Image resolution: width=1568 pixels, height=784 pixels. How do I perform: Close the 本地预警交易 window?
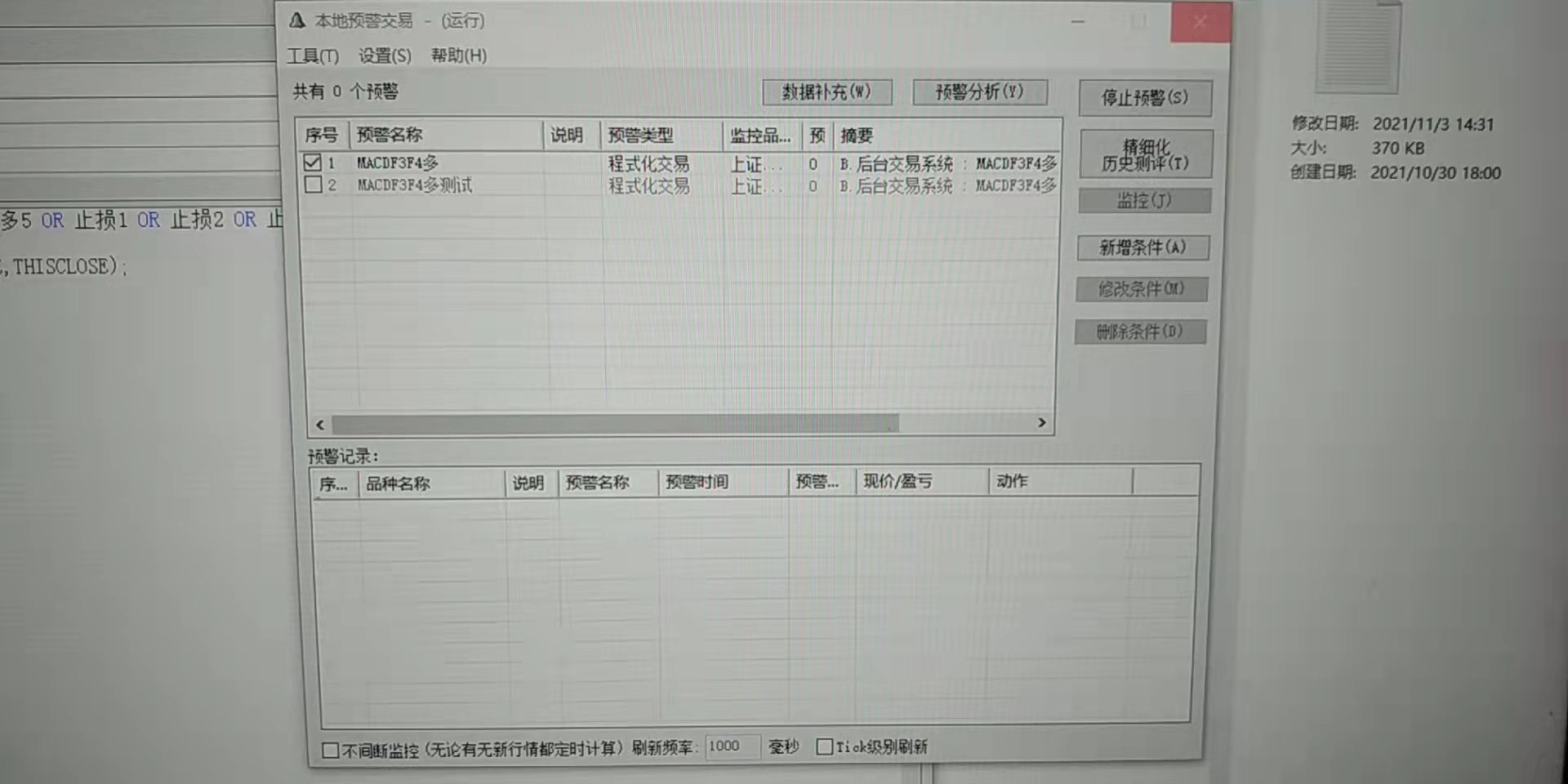(1200, 22)
